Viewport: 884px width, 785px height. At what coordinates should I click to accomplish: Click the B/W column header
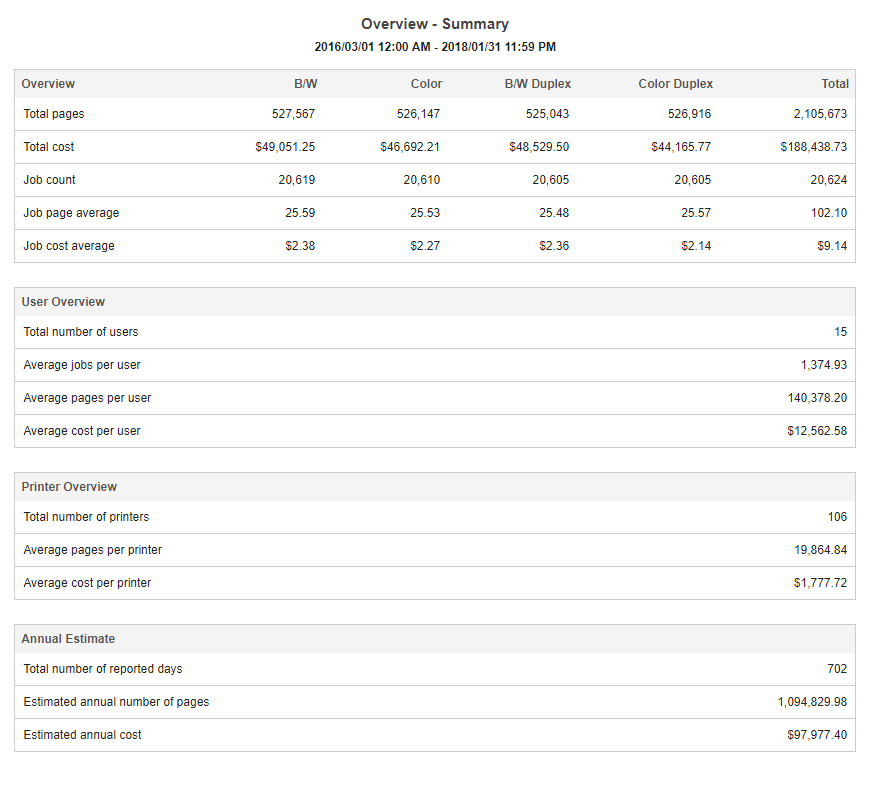tap(306, 84)
